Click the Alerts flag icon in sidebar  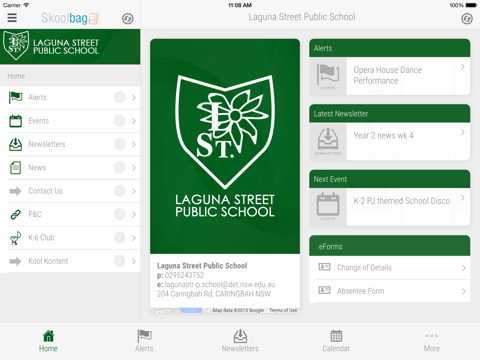[15, 97]
